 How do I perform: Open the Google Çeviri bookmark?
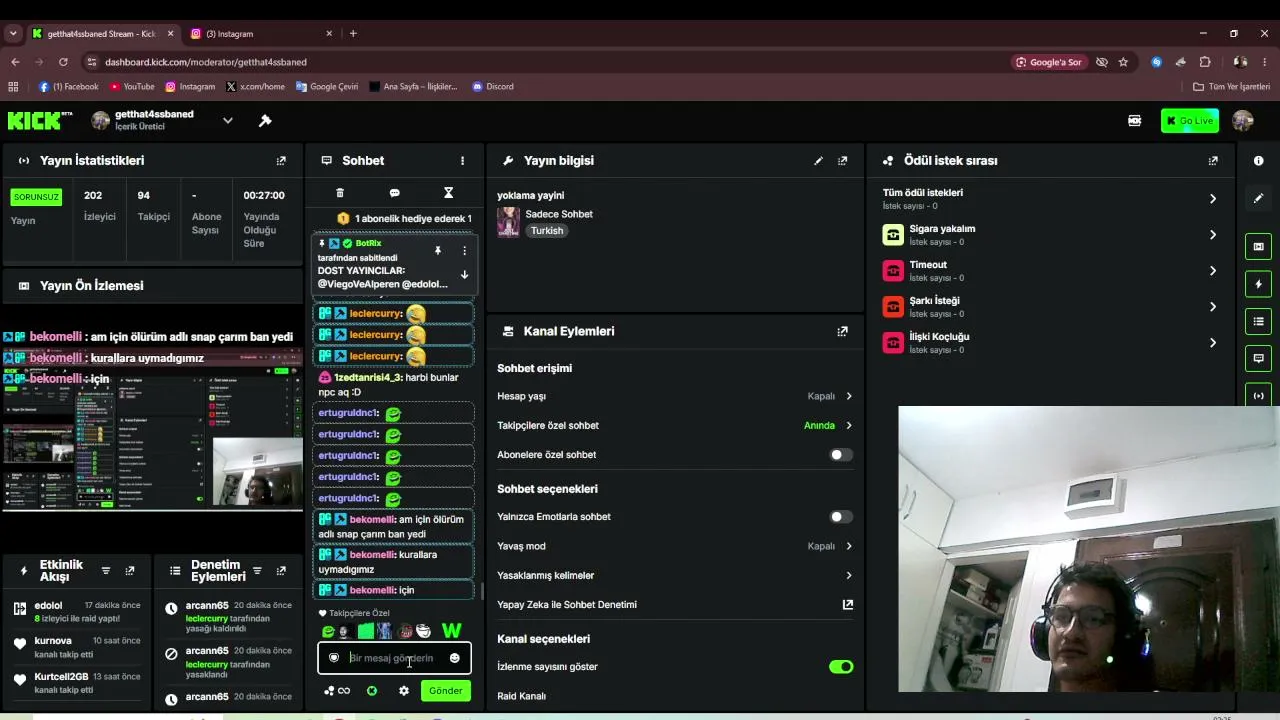coord(326,87)
